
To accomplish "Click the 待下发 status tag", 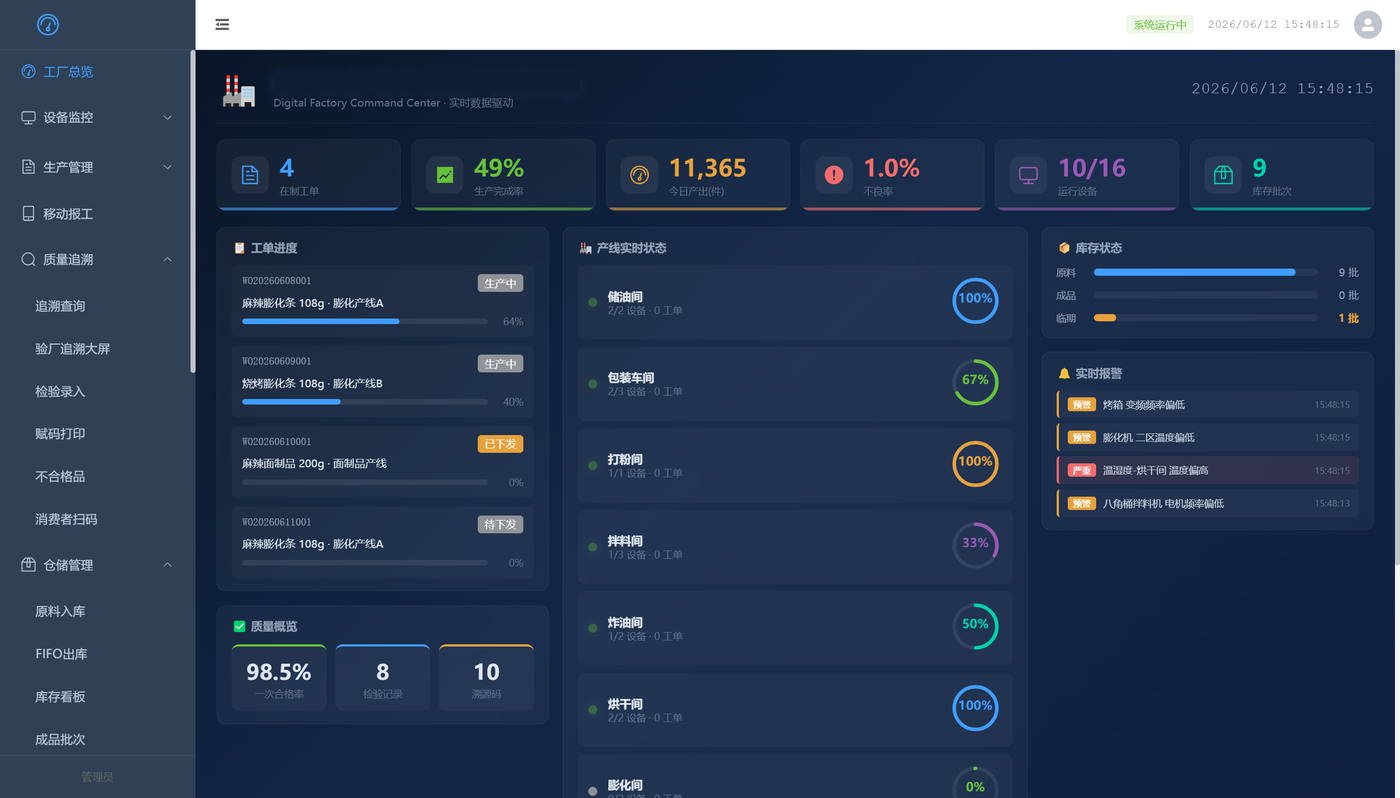I will pos(500,524).
